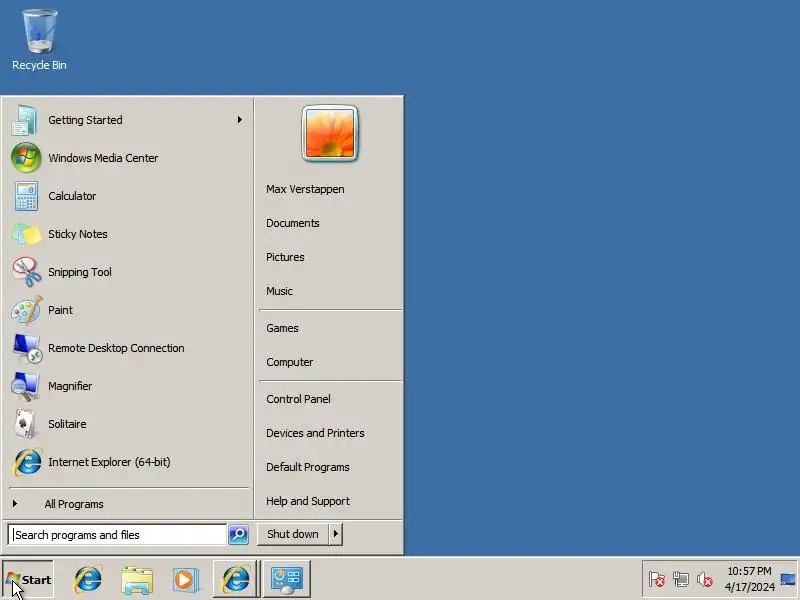Open Devices and Printers link

pyautogui.click(x=315, y=433)
